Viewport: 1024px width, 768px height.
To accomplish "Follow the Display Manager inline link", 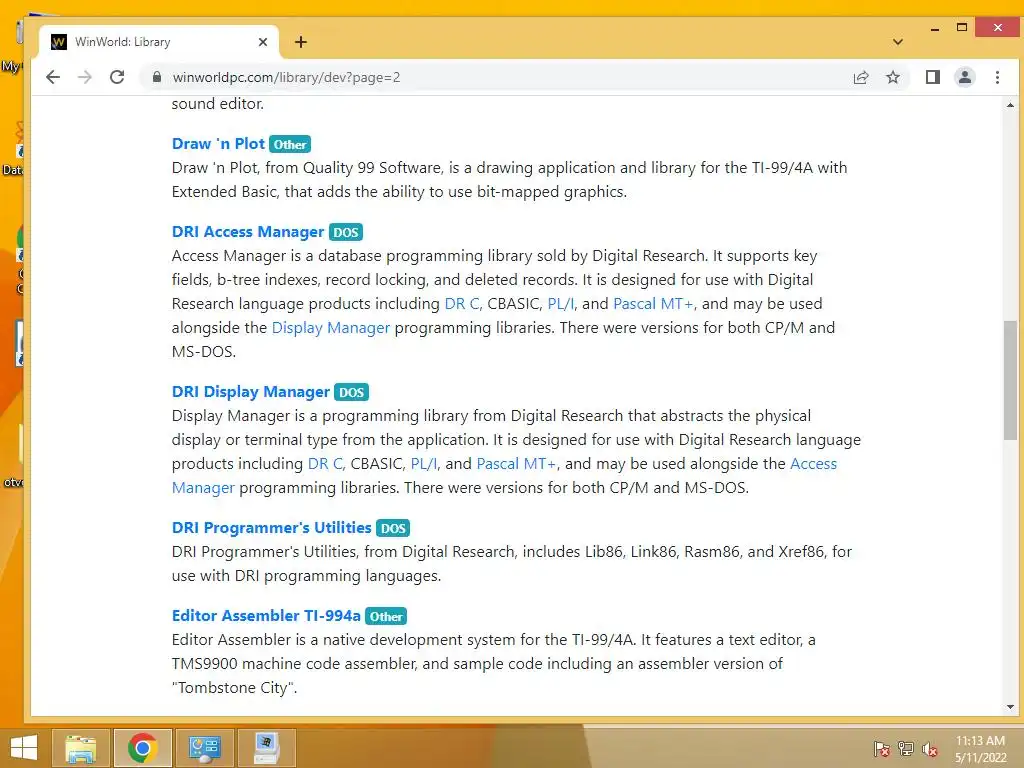I will pos(330,328).
